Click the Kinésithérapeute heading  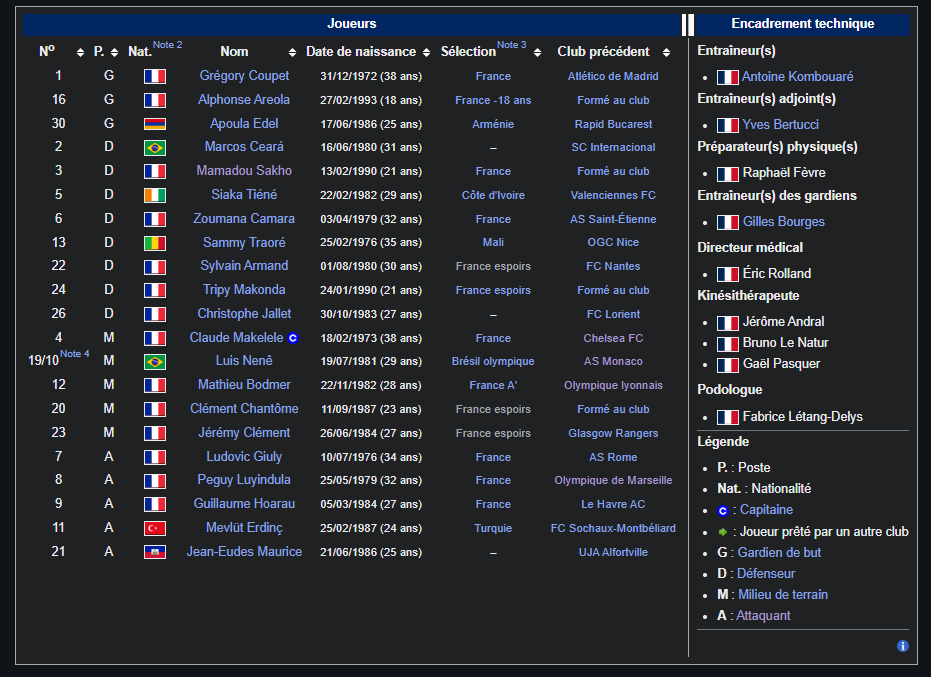tap(748, 296)
